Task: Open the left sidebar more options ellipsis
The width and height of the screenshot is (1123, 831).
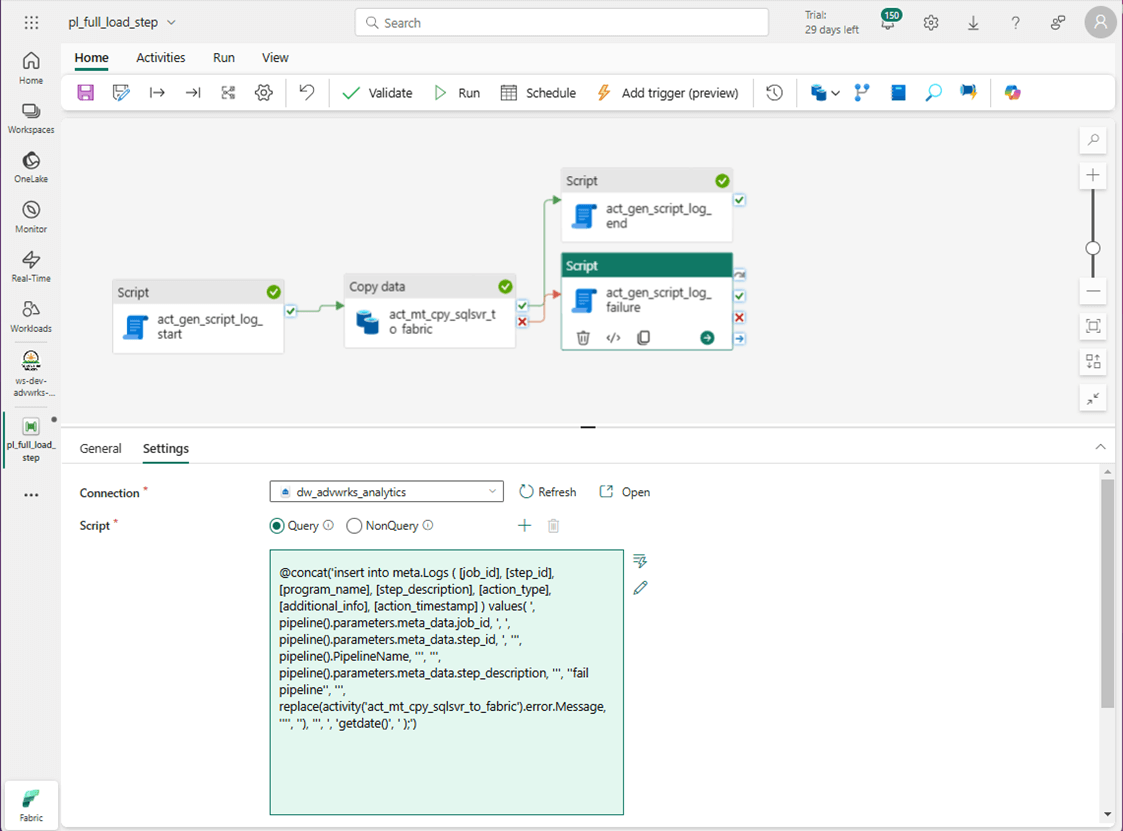Action: tap(32, 495)
